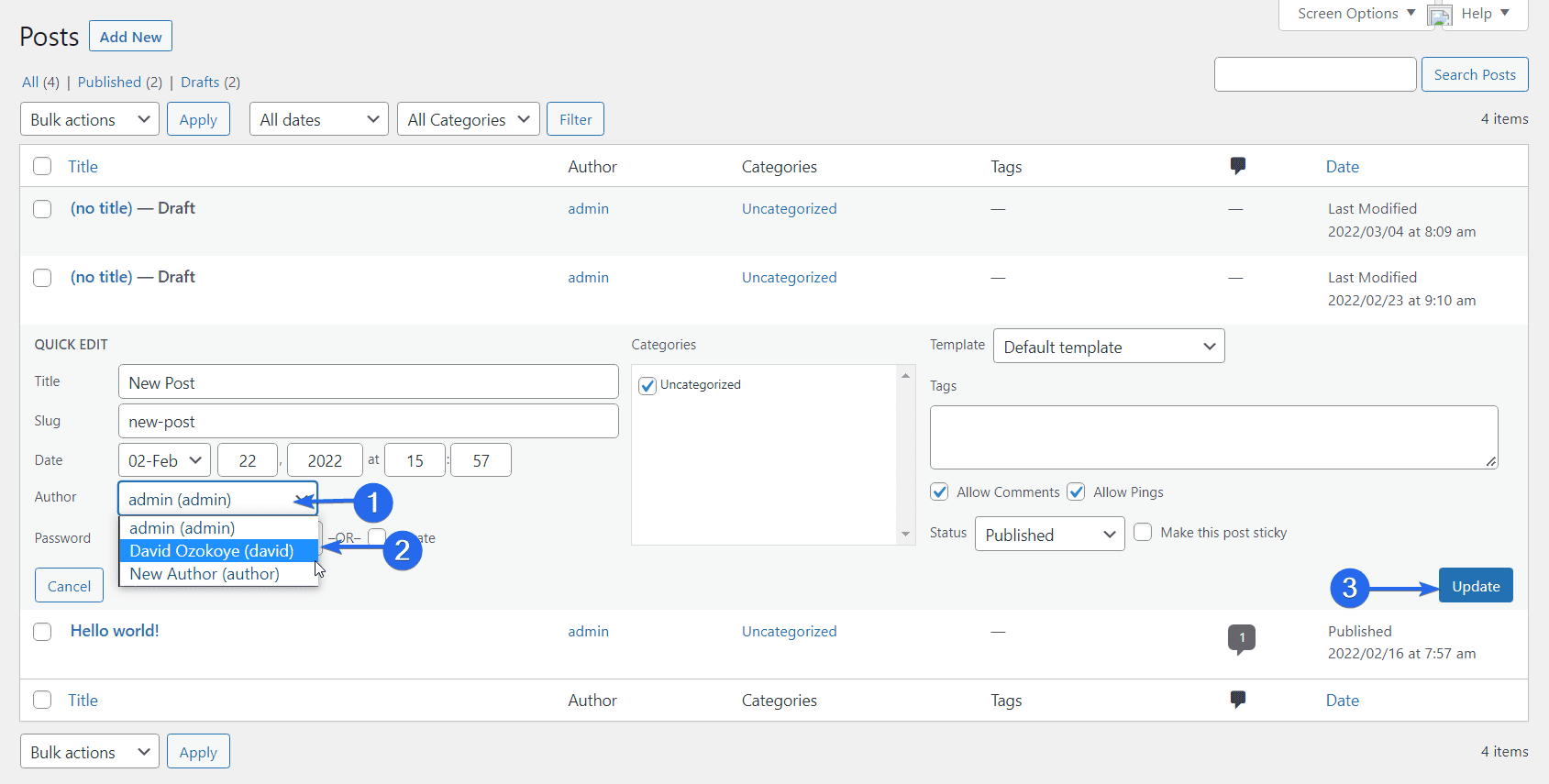Screen dimensions: 1549x784
Task: Click the quick edit Title field
Action: coord(369,382)
